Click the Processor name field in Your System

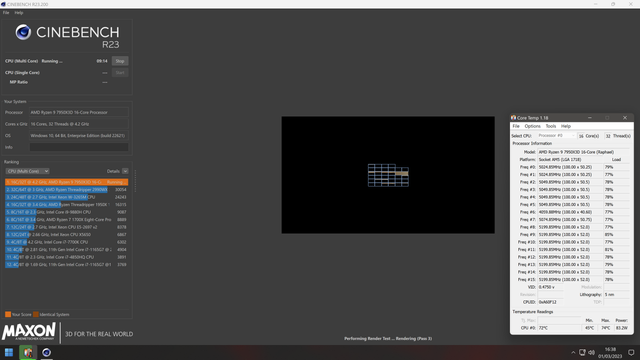pos(79,112)
